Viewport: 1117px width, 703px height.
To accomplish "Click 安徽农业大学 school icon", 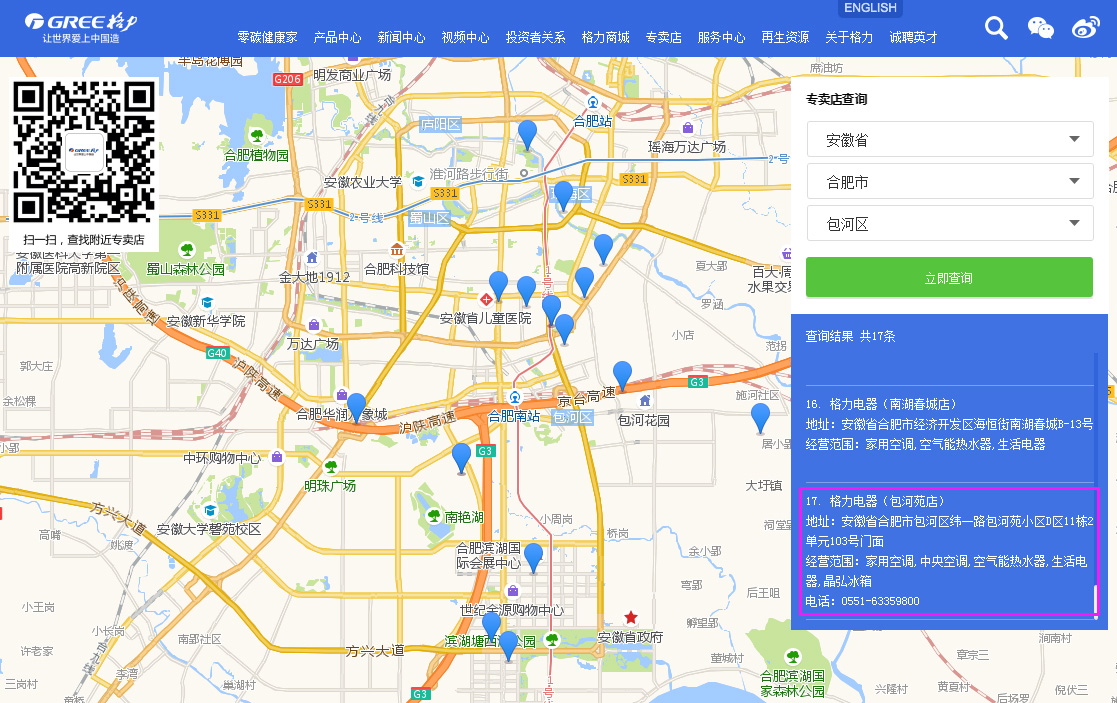I will (x=417, y=182).
